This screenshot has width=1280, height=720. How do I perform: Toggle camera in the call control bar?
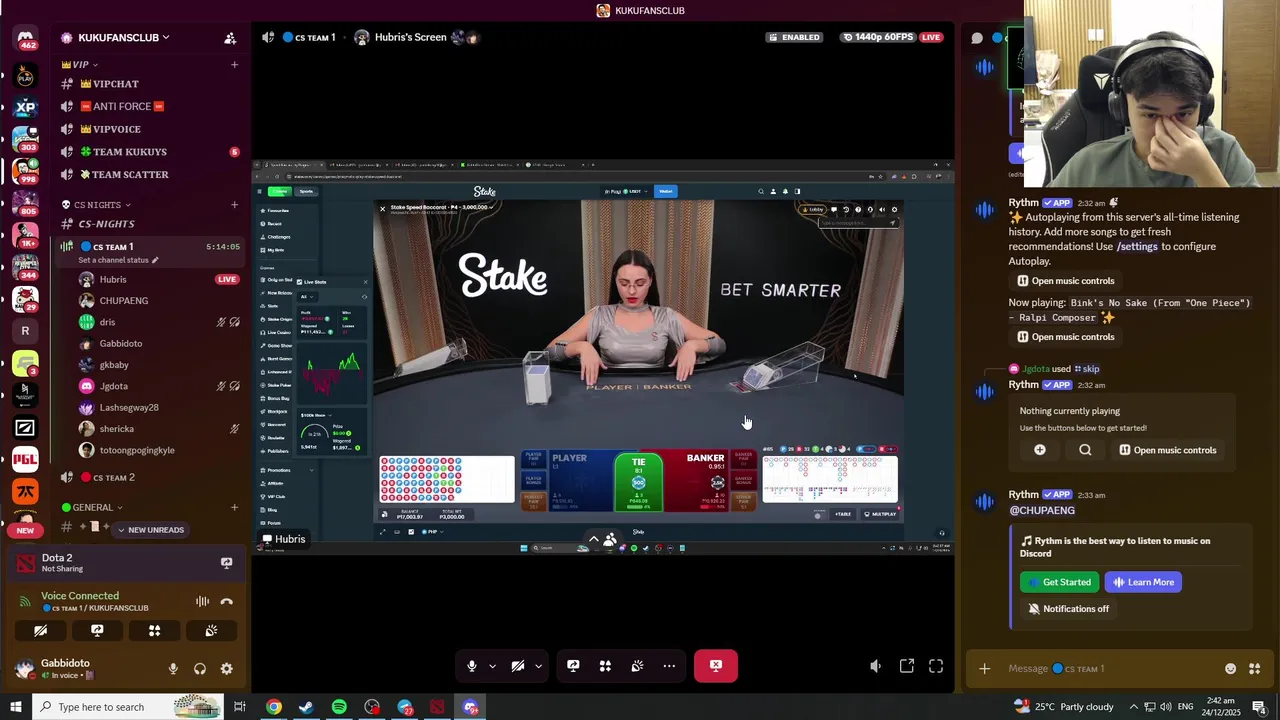(518, 666)
